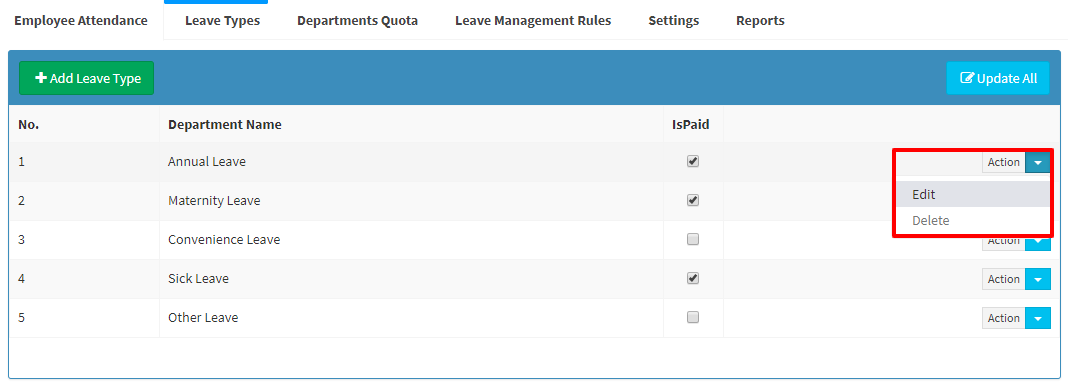This screenshot has height=384, width=1068.
Task: Open the Settings tab
Action: click(674, 21)
